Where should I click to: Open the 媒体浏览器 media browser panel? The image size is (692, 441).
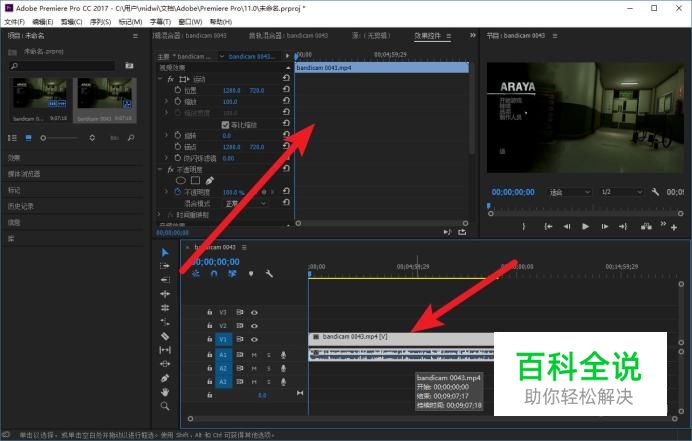click(x=24, y=174)
